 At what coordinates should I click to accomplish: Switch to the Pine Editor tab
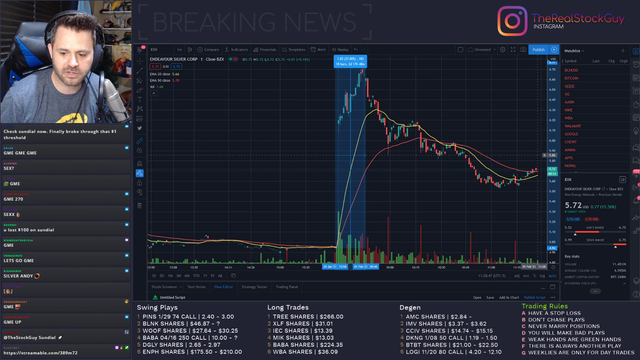pos(223,287)
